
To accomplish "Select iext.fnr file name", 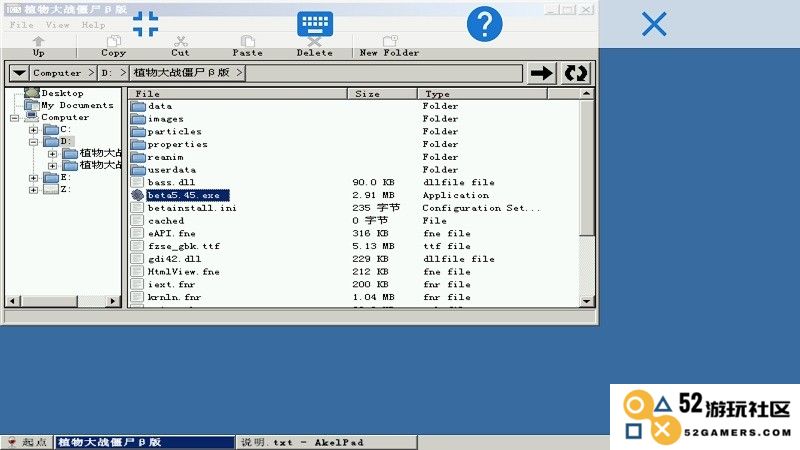I will click(x=171, y=285).
